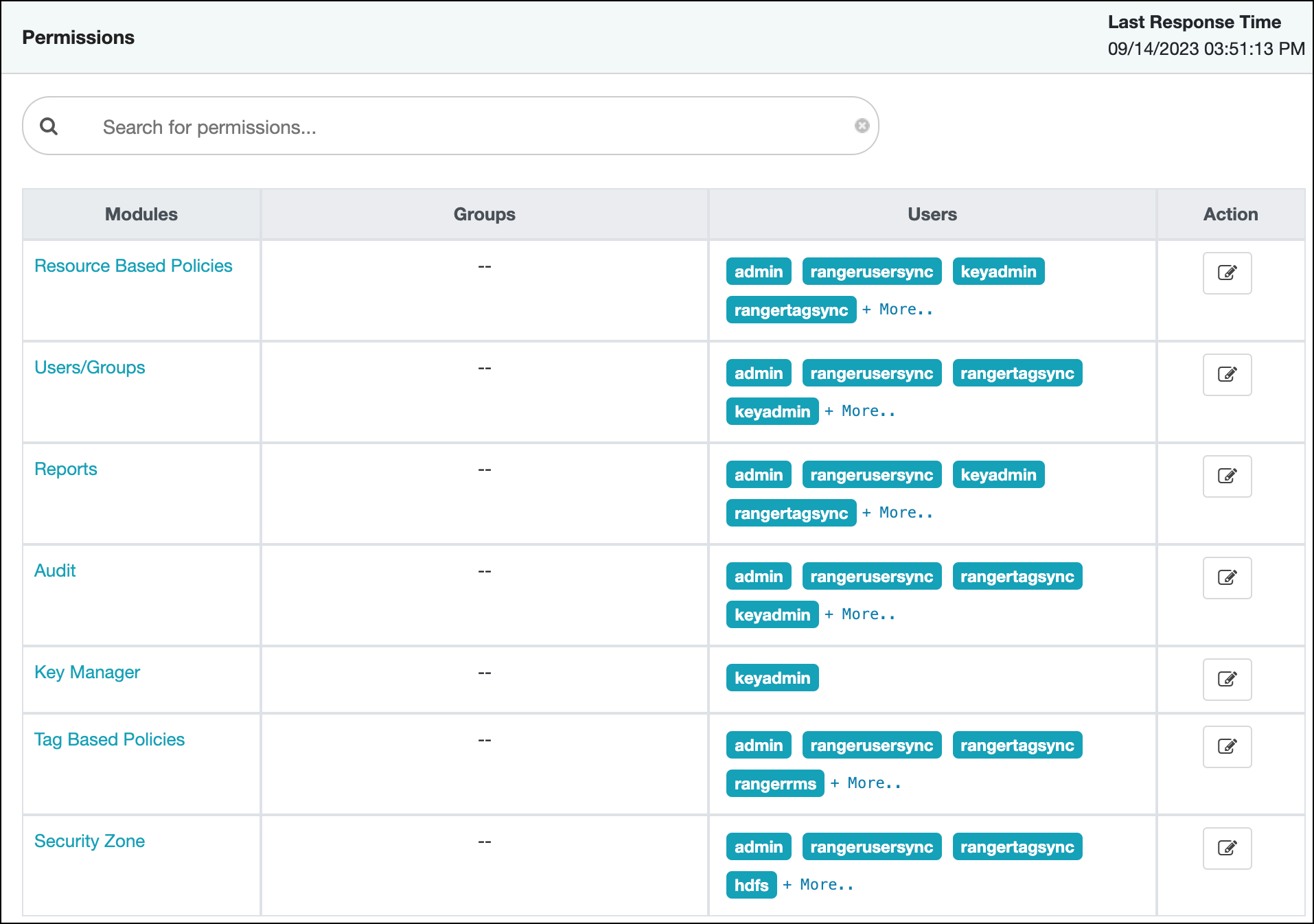
Task: Click the Modules column header
Action: (x=141, y=213)
